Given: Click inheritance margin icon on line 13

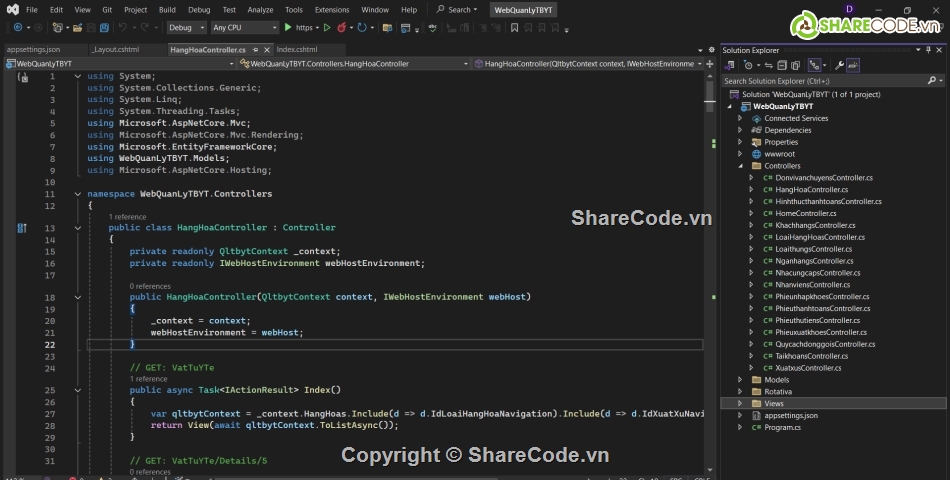Looking at the screenshot, I should (22, 228).
